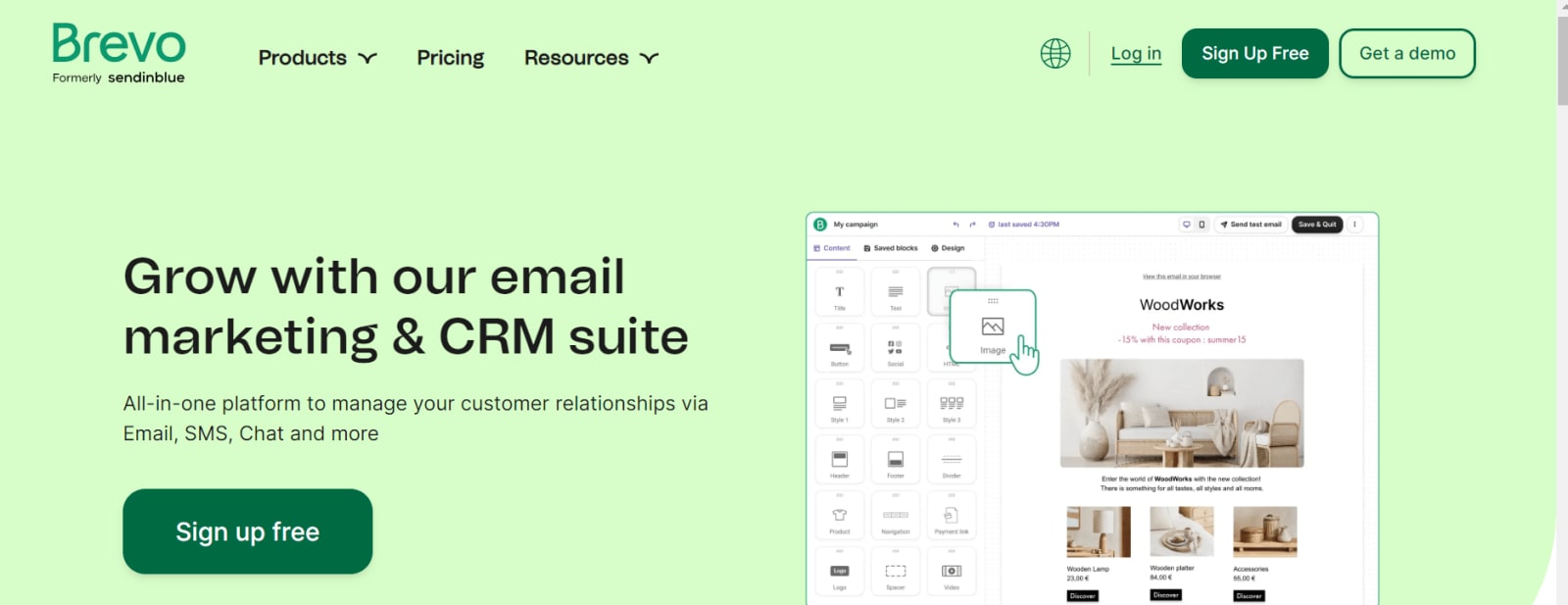
Task: Open the editor three-dot more menu
Action: [x=1355, y=225]
